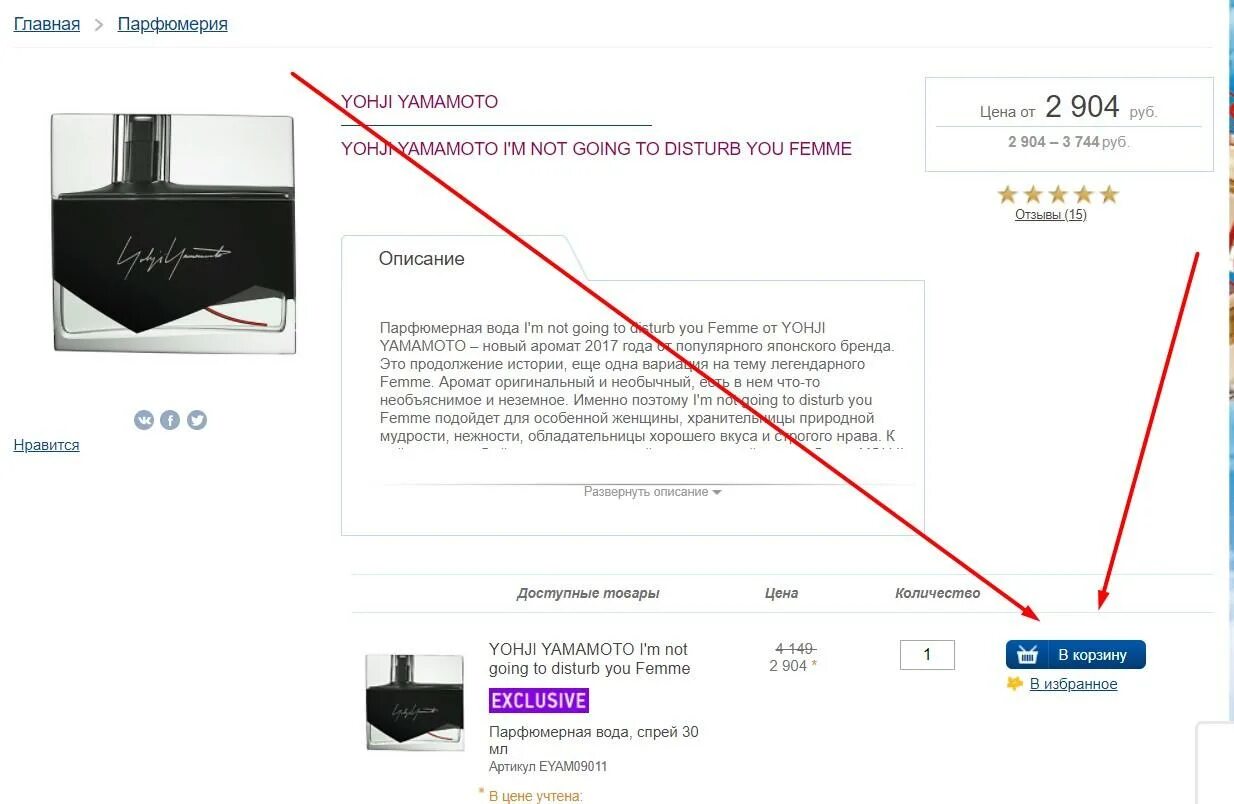The height and width of the screenshot is (804, 1234).
Task: Open reviews link Отзывы (15)
Action: point(1051,214)
